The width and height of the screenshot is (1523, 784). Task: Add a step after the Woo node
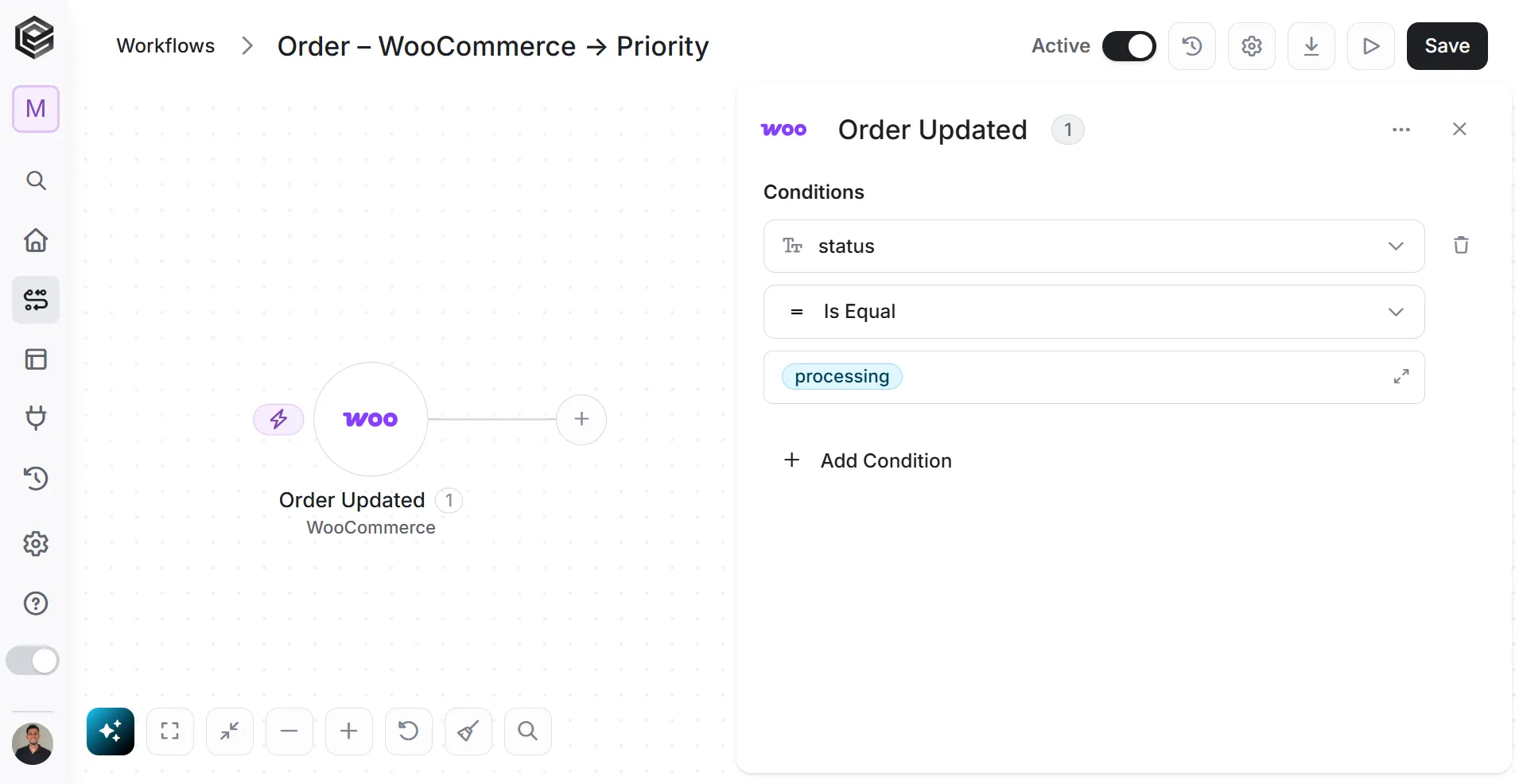coord(581,419)
